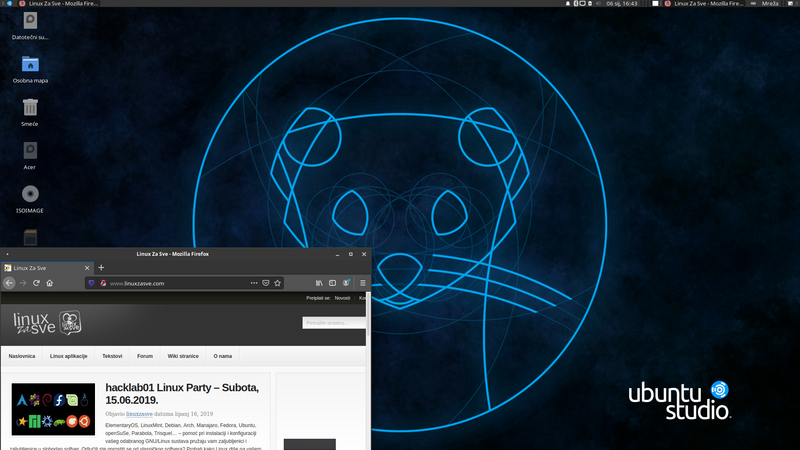Toggle the Firefox sidebar view icon
This screenshot has height=450, width=800.
[332, 283]
